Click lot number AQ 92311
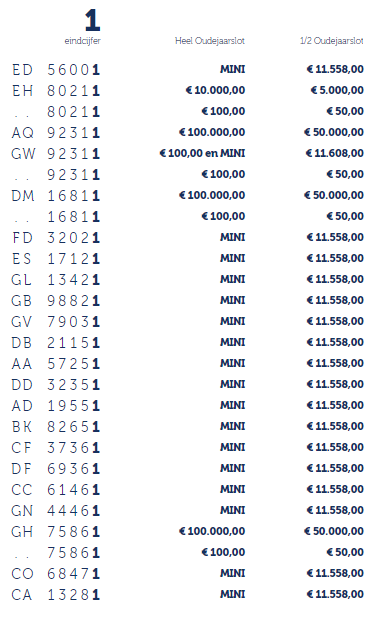The height and width of the screenshot is (620, 377). point(56,133)
